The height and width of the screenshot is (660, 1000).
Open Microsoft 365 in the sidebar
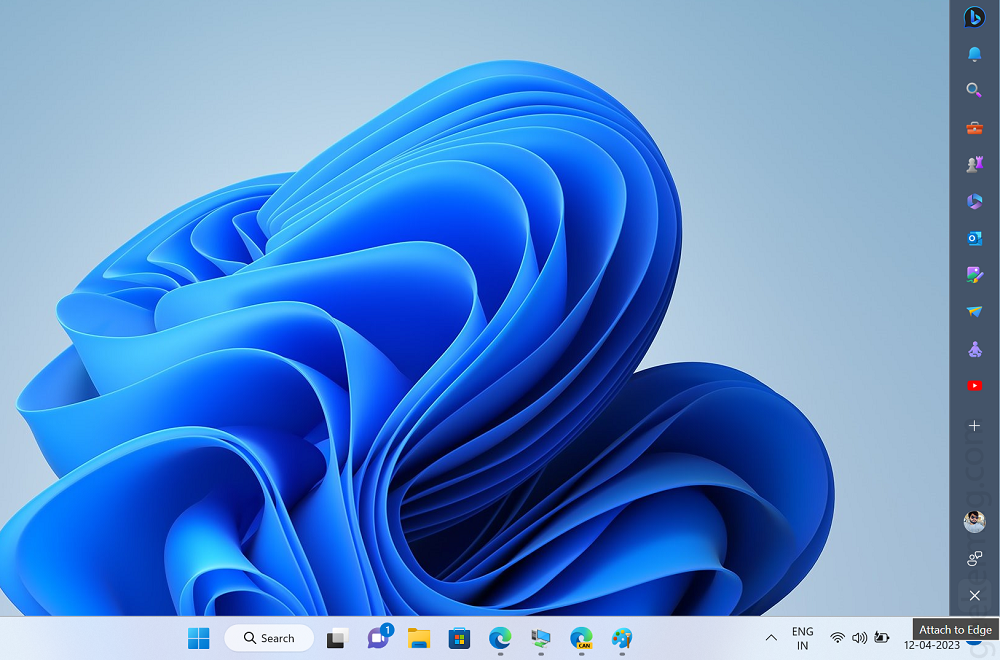point(974,202)
